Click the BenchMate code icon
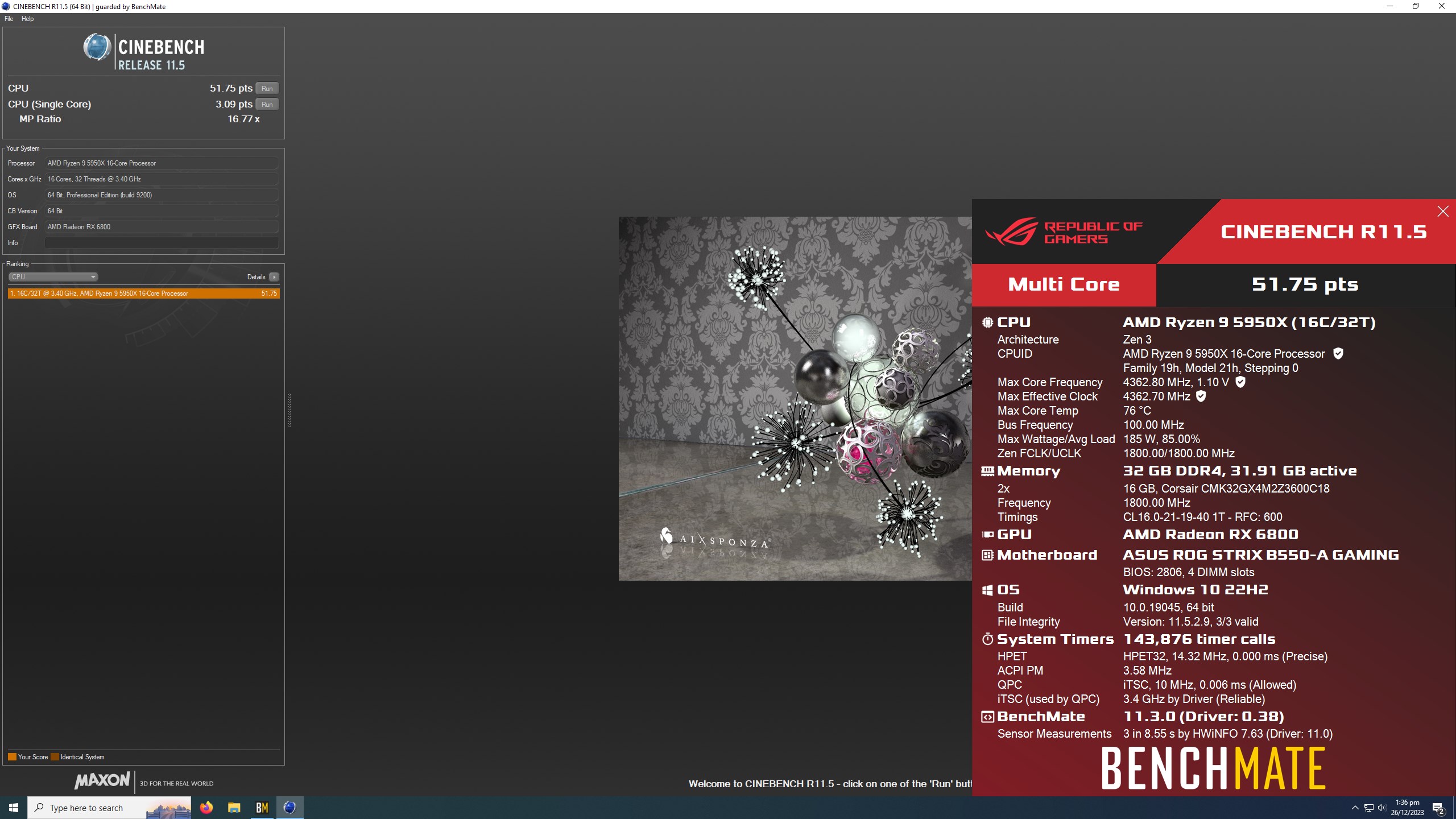 tap(987, 717)
